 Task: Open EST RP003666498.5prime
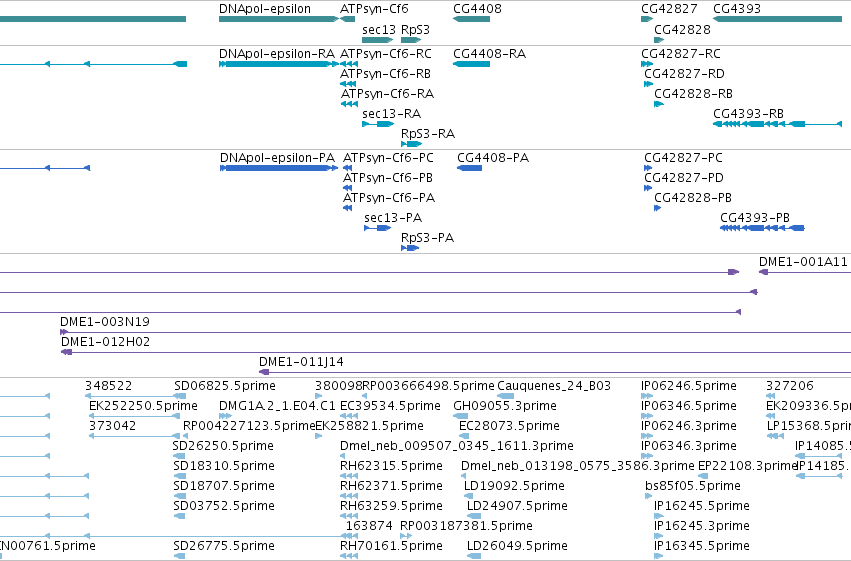428,387
